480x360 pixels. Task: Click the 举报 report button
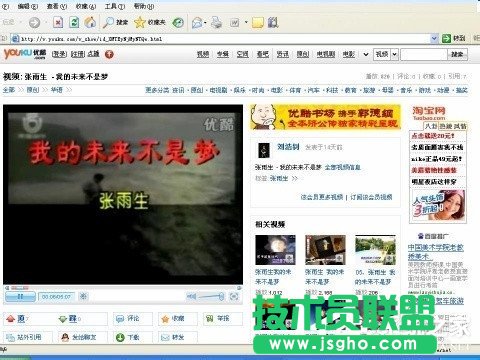[x=223, y=319]
